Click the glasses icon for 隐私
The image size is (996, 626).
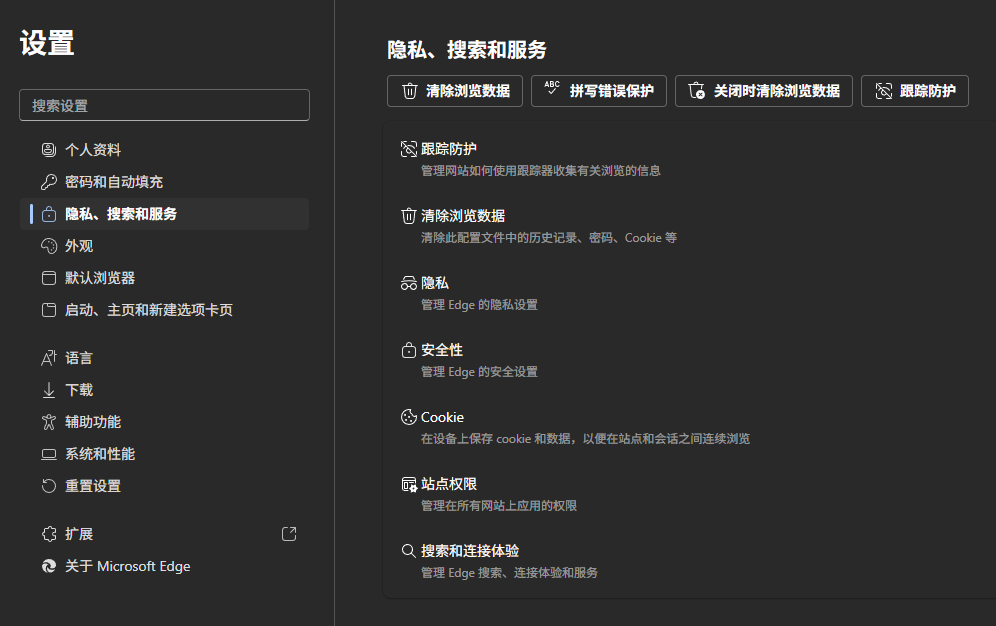point(408,282)
